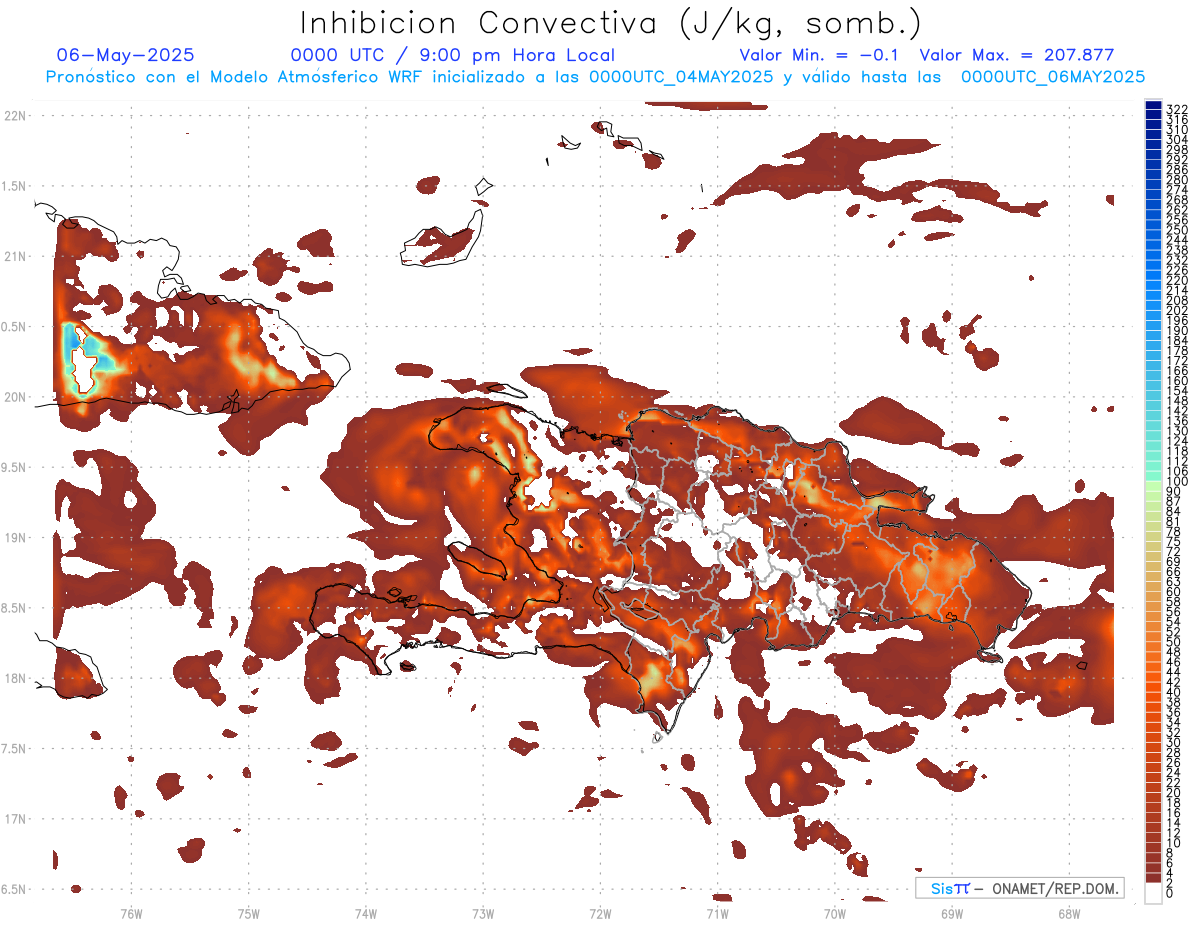Click the clipped '8.5N' latitude label
The width and height of the screenshot is (1200, 927).
tap(14, 608)
